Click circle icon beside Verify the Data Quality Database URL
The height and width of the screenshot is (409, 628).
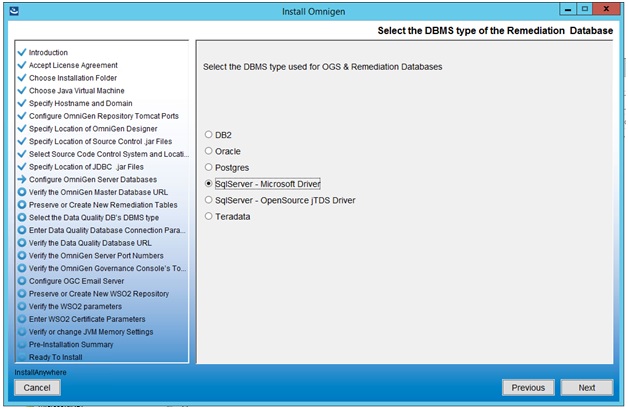pyautogui.click(x=22, y=243)
